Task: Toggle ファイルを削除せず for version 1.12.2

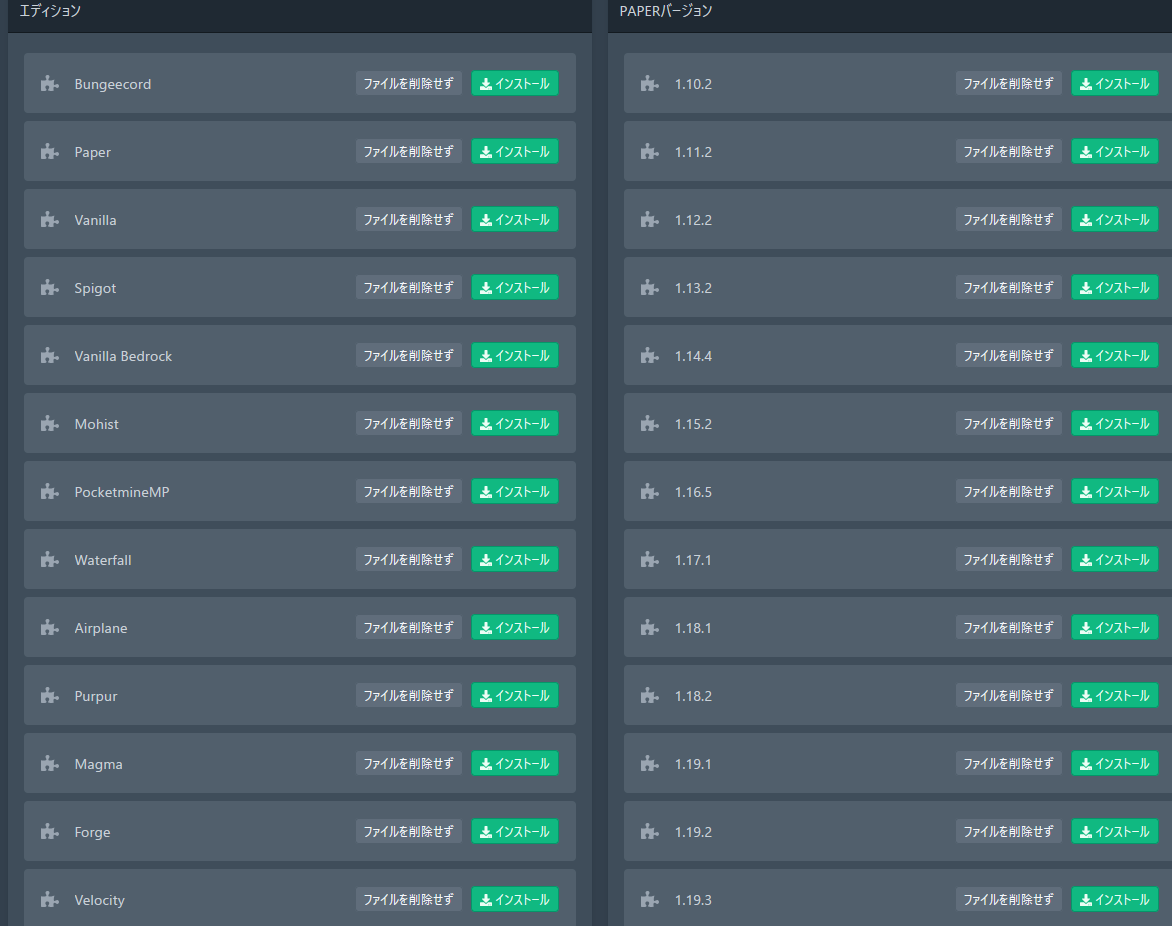Action: point(1008,220)
